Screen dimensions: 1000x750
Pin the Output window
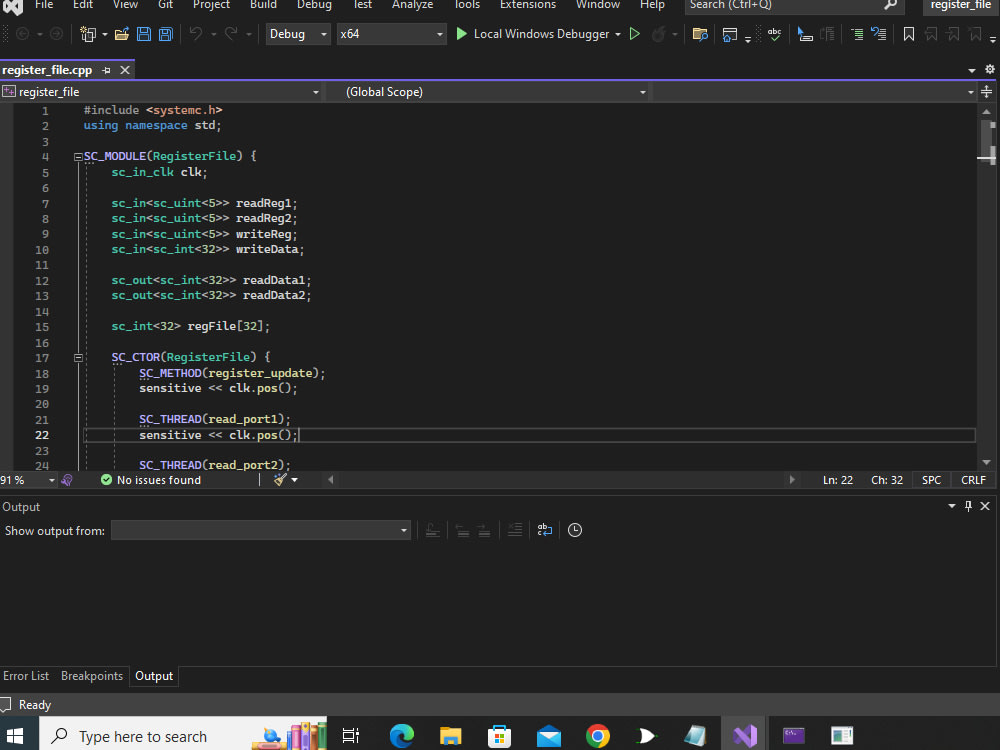(x=968, y=506)
